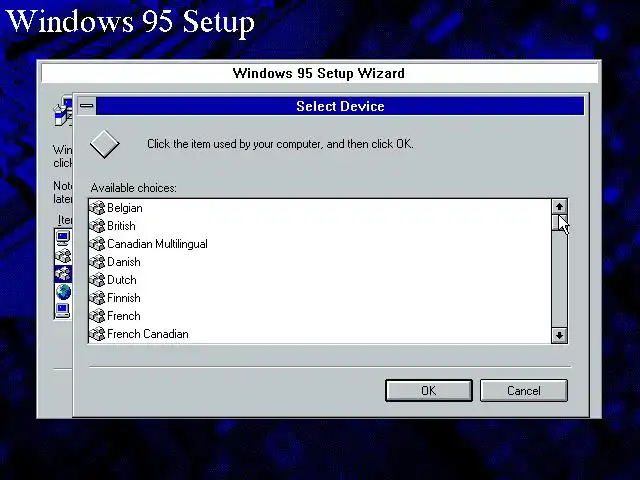Viewport: 640px width, 480px height.
Task: Click OK to confirm device selection
Action: tap(429, 391)
